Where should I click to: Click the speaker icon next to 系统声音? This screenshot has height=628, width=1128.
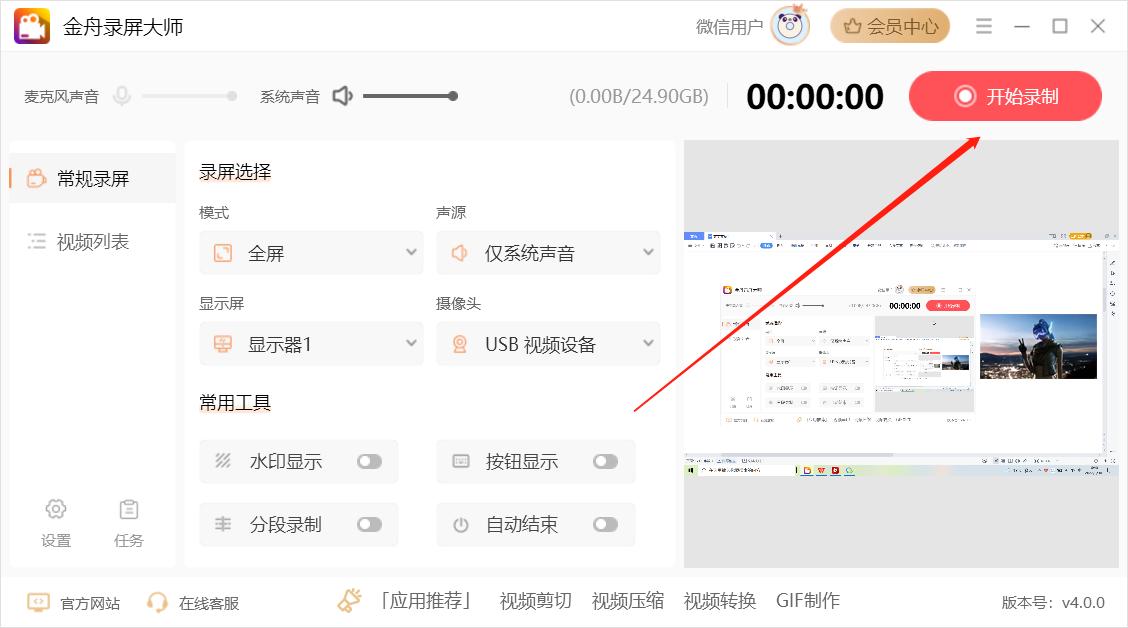(342, 95)
